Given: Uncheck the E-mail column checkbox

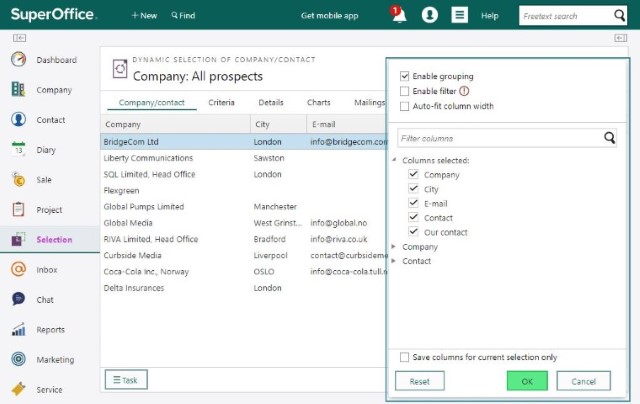Looking at the screenshot, I should (413, 203).
